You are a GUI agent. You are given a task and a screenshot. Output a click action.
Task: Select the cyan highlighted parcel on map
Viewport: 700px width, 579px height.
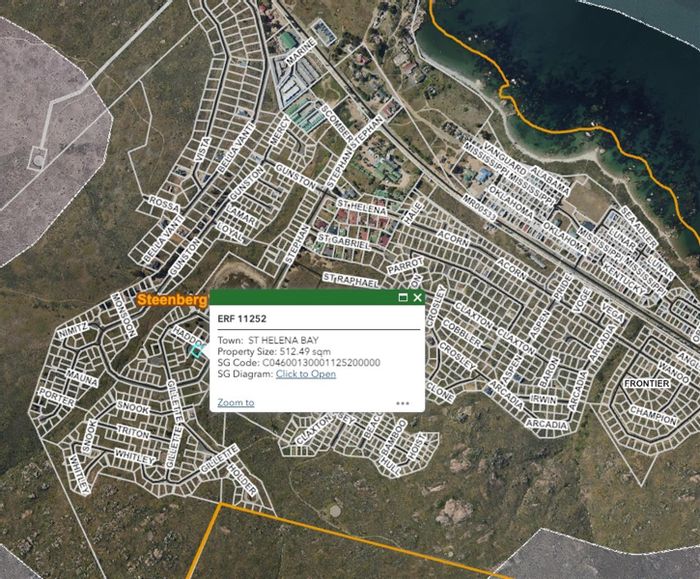click(x=198, y=351)
